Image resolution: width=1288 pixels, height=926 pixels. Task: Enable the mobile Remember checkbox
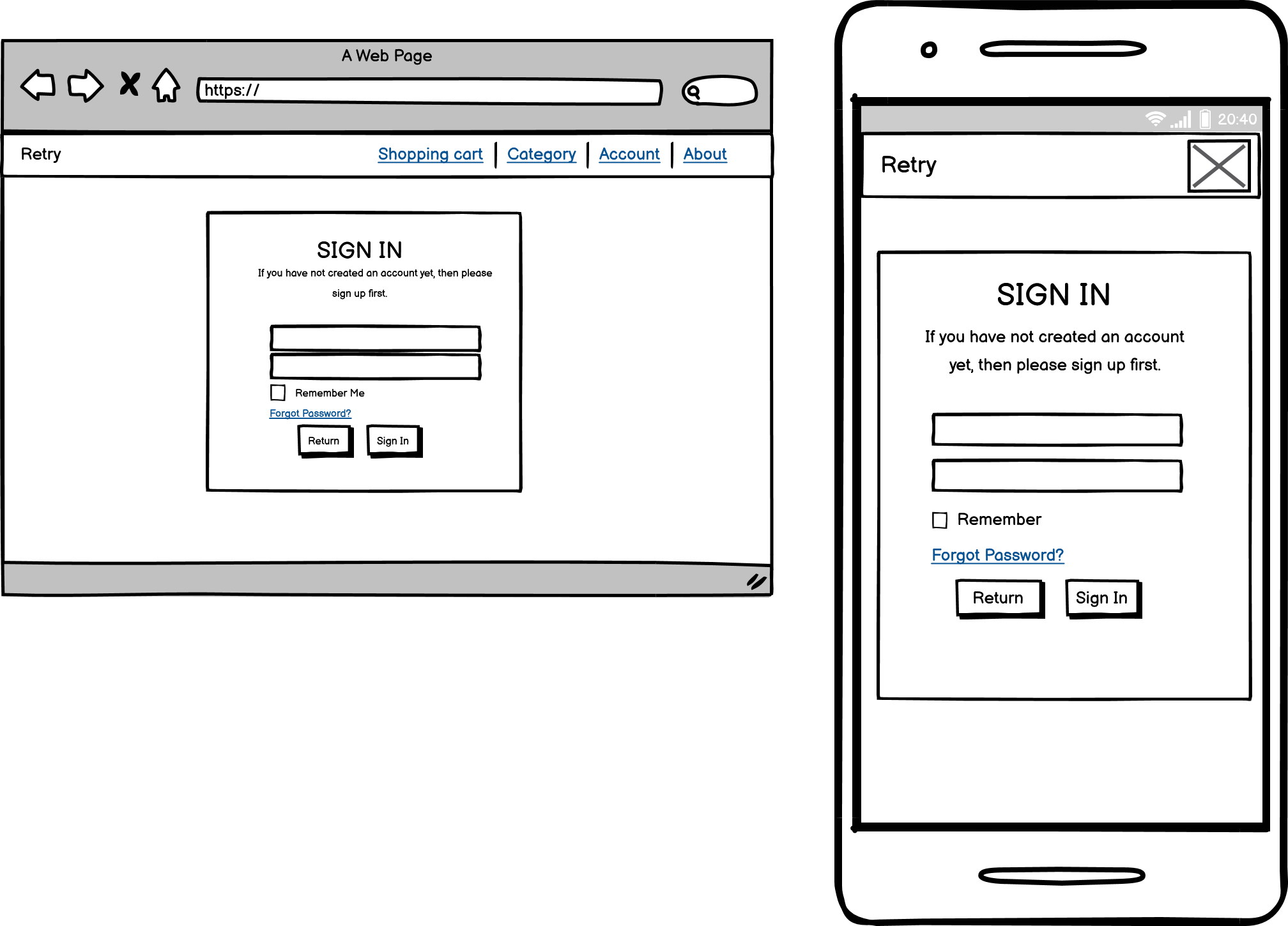937,519
